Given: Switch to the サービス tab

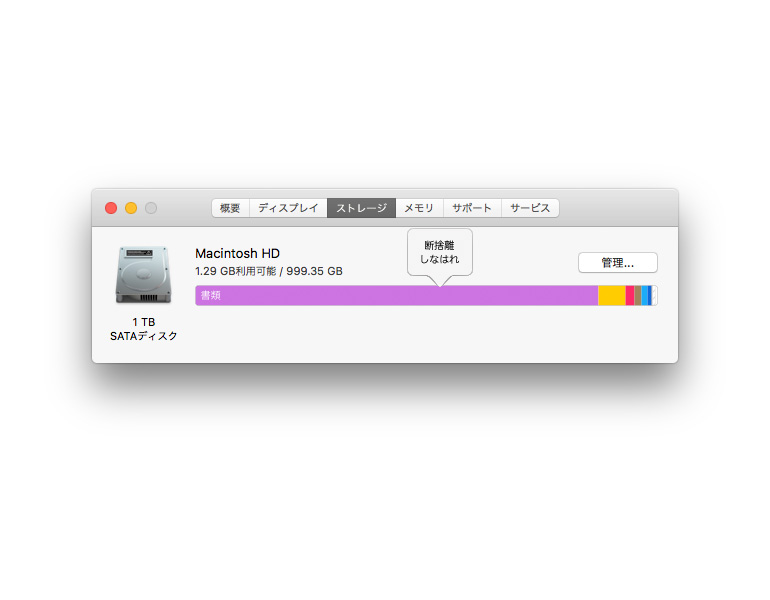Looking at the screenshot, I should pos(530,208).
